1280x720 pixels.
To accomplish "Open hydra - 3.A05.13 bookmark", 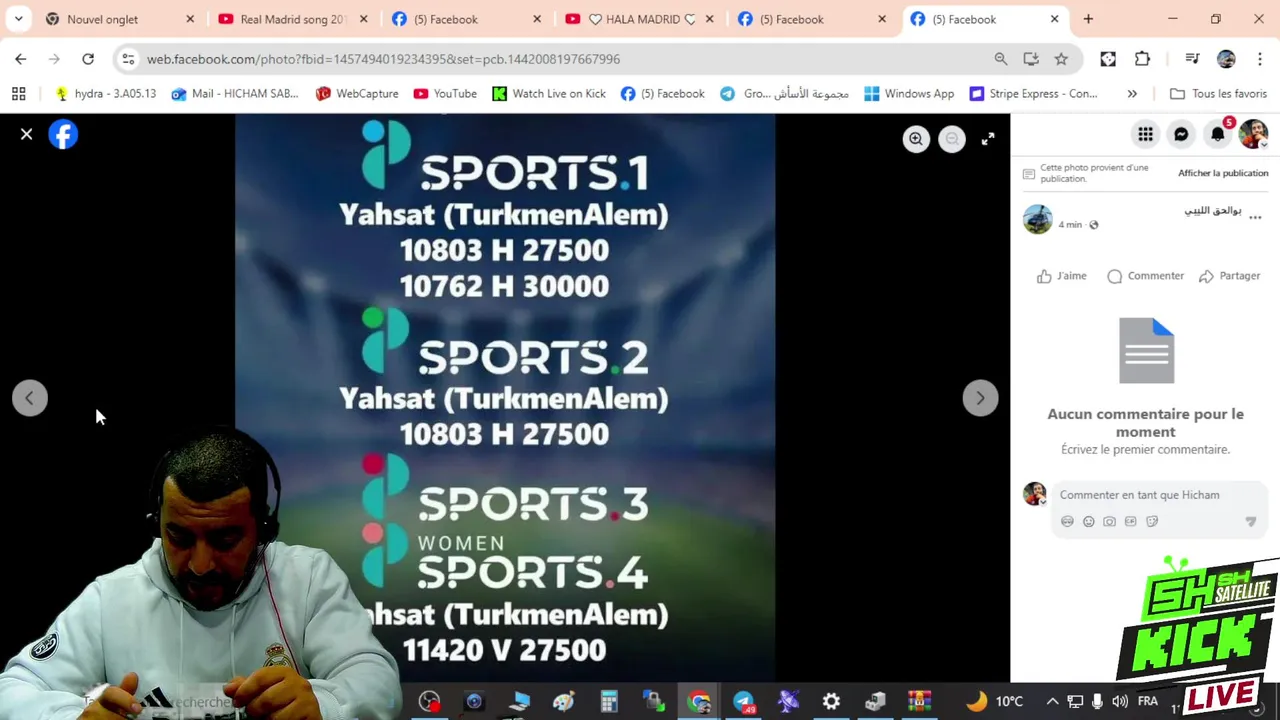I will coord(106,94).
